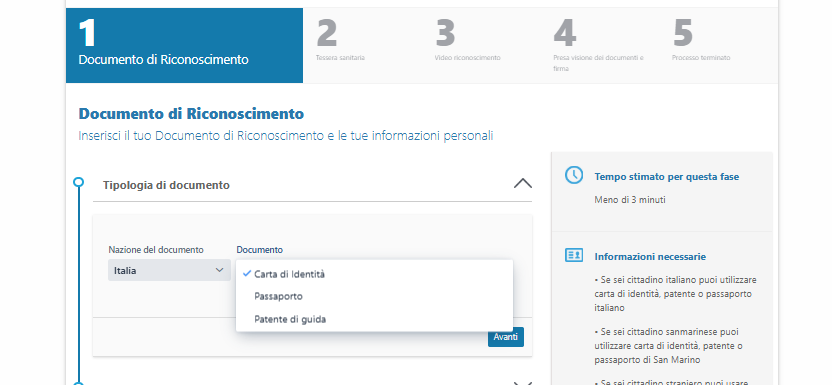Click the clock icon beside Tempo stimato
Screen dimensions: 832x385
[x=574, y=175]
